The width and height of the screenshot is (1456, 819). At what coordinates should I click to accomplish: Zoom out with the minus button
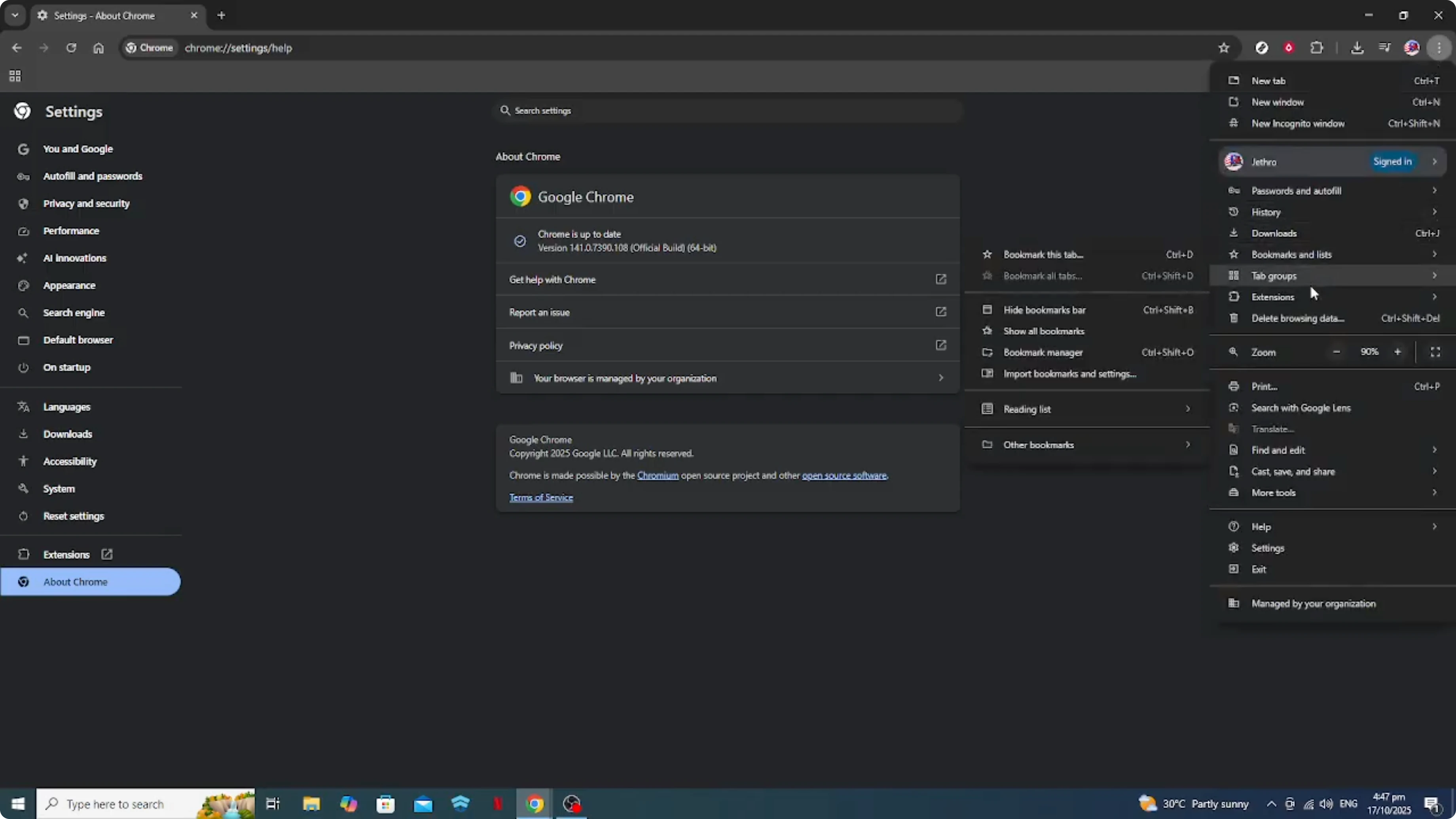(1336, 352)
